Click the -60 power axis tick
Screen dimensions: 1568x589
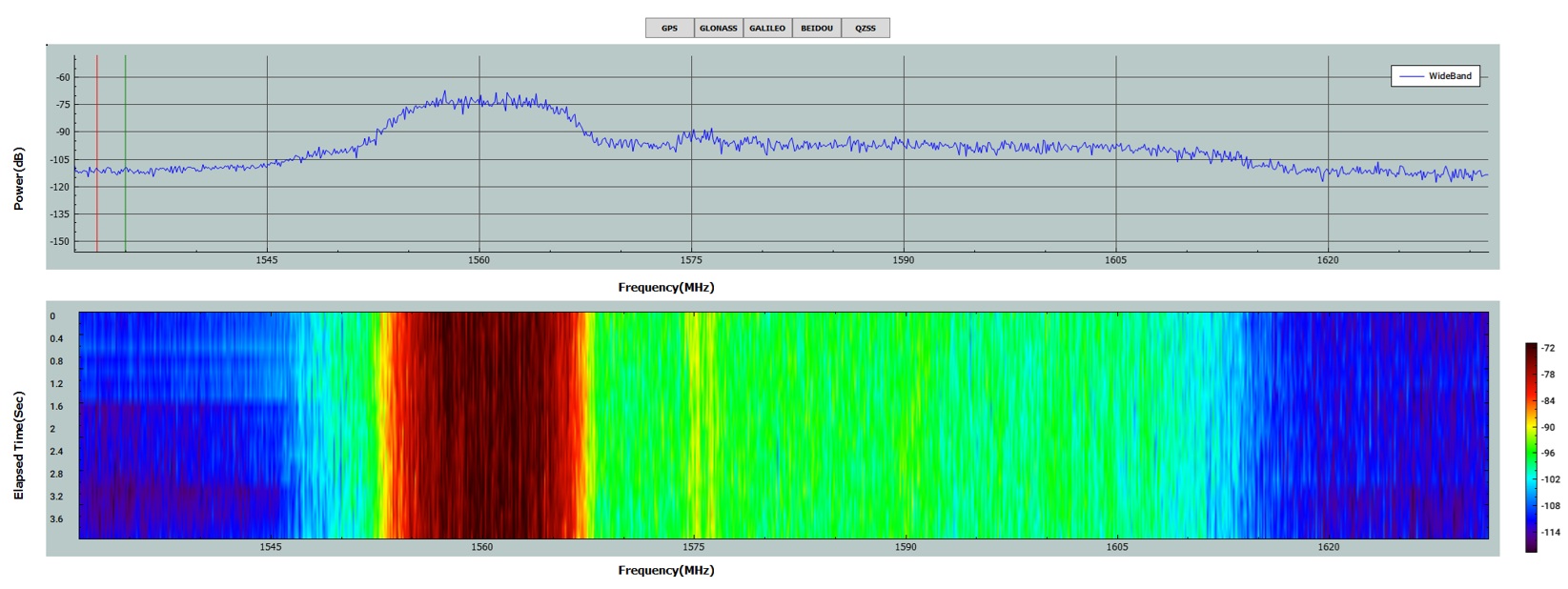[63, 77]
